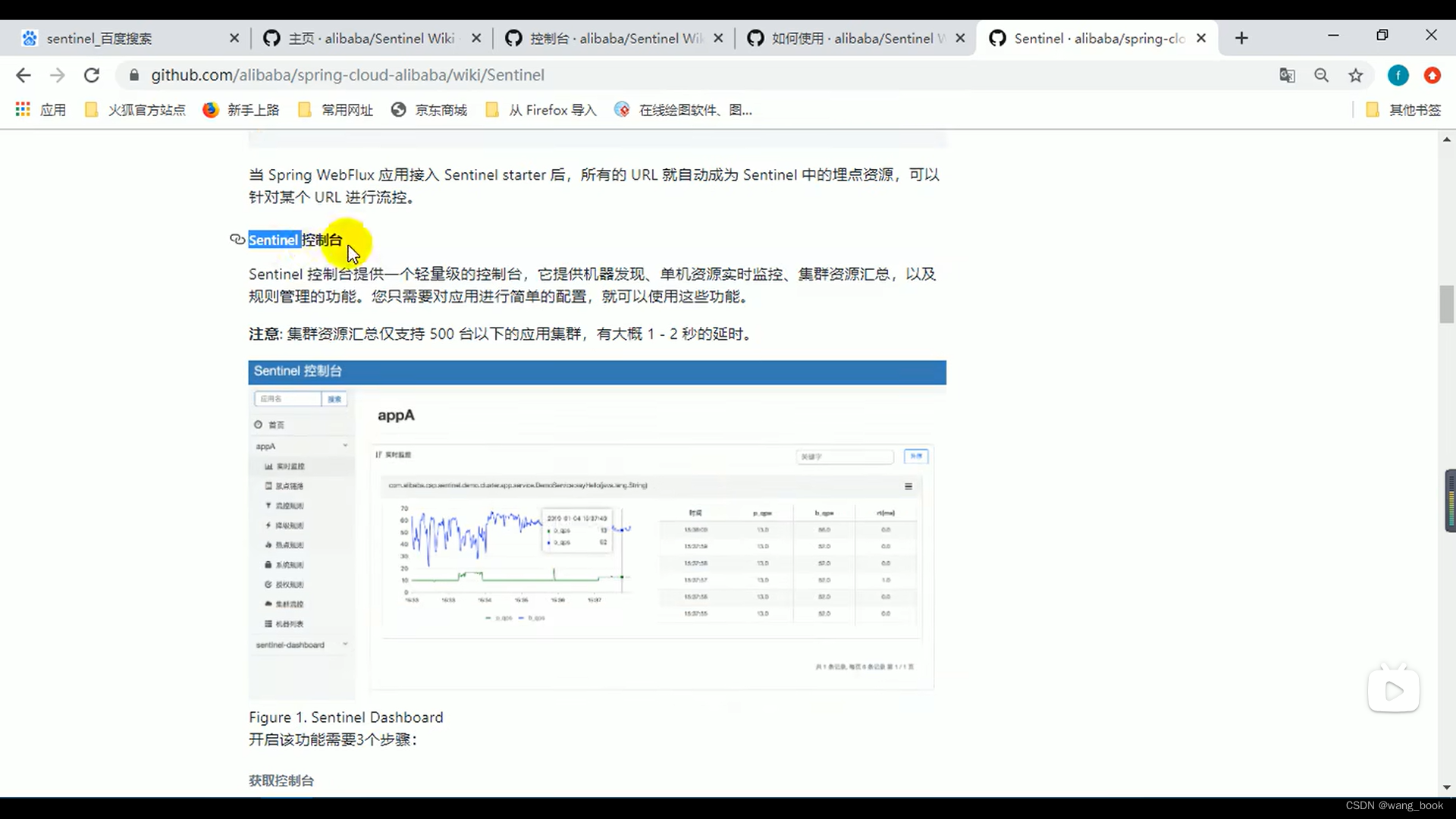Click the vertical scrollbar thumb
1456x819 pixels.
(x=1447, y=304)
